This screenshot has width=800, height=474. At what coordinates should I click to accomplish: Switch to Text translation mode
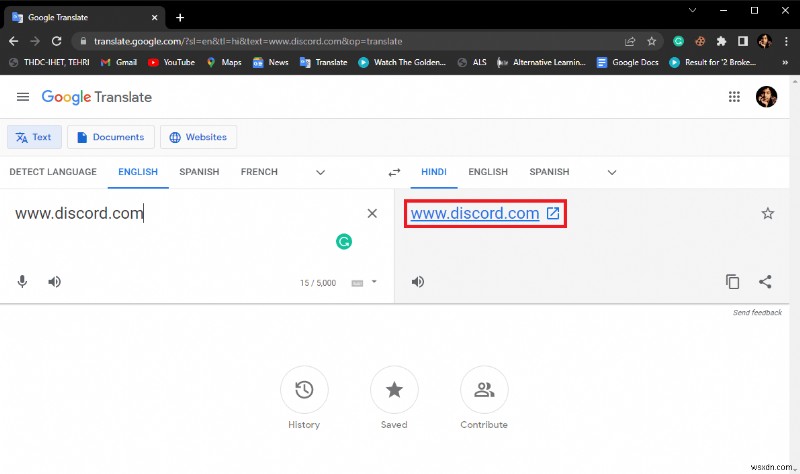pyautogui.click(x=34, y=137)
